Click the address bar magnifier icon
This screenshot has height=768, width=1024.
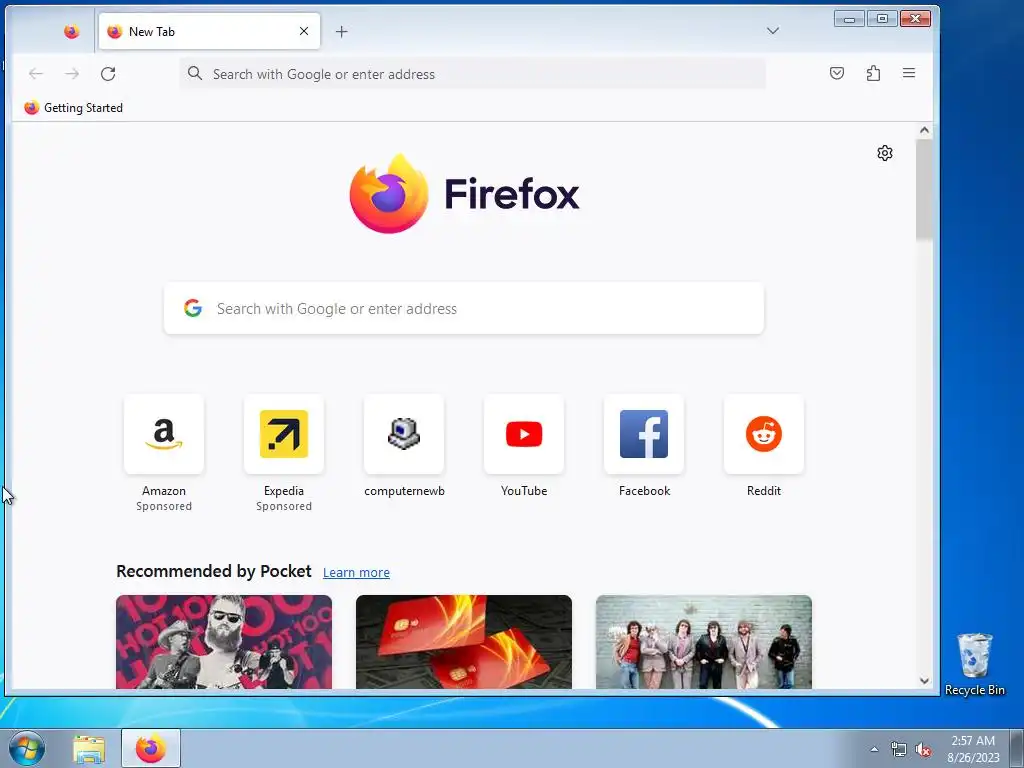(195, 73)
